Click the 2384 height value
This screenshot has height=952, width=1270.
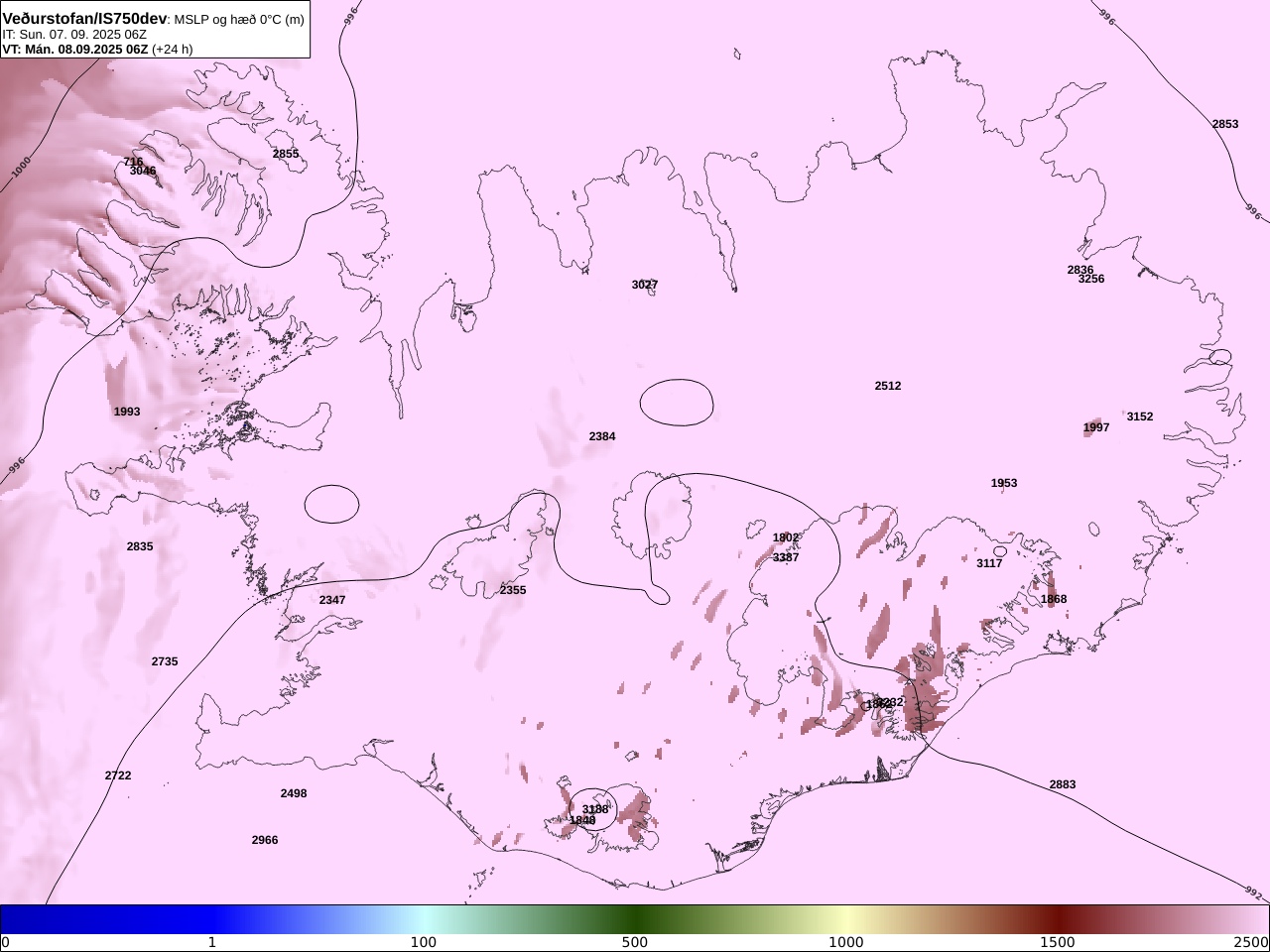(x=602, y=436)
